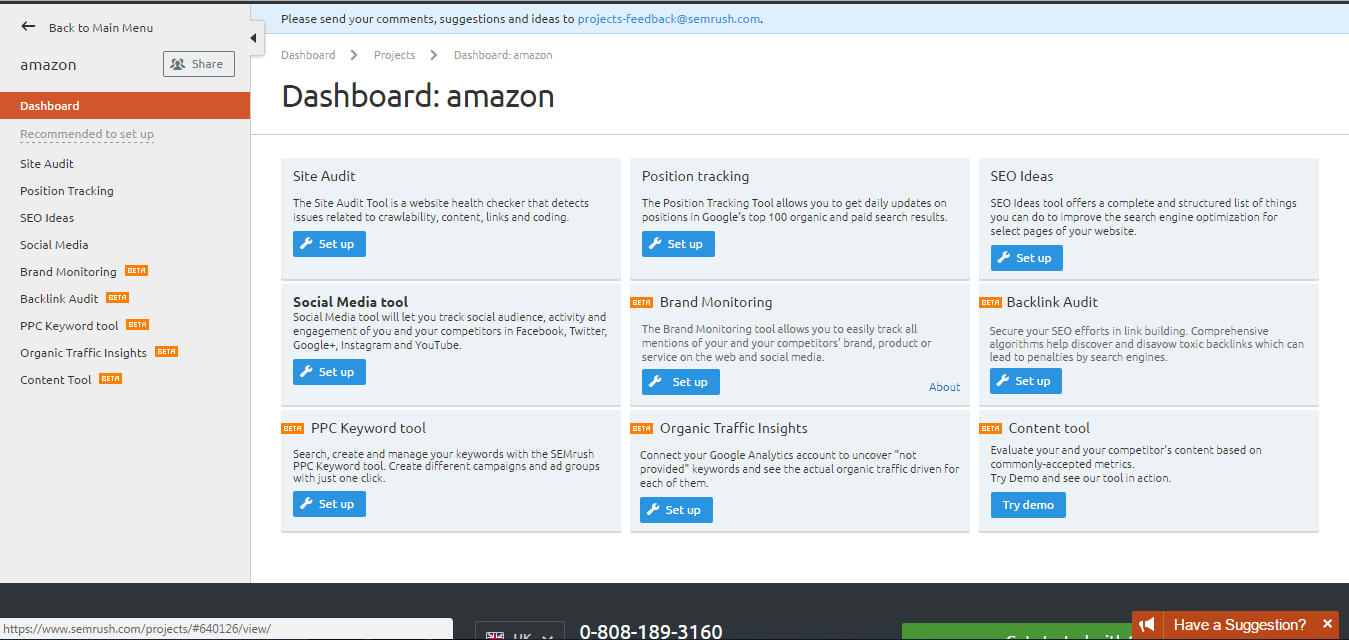Image resolution: width=1349 pixels, height=640 pixels.
Task: Click the PPC Keyword tool card title
Action: pyautogui.click(x=368, y=428)
